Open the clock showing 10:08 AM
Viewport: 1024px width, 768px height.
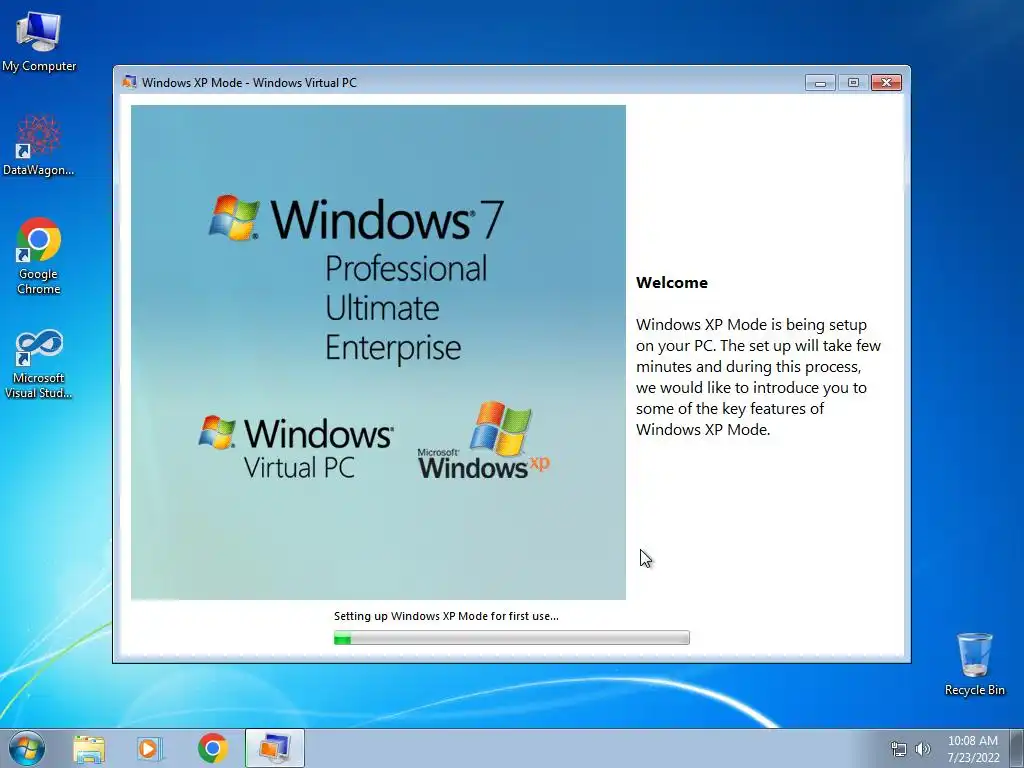pyautogui.click(x=973, y=749)
